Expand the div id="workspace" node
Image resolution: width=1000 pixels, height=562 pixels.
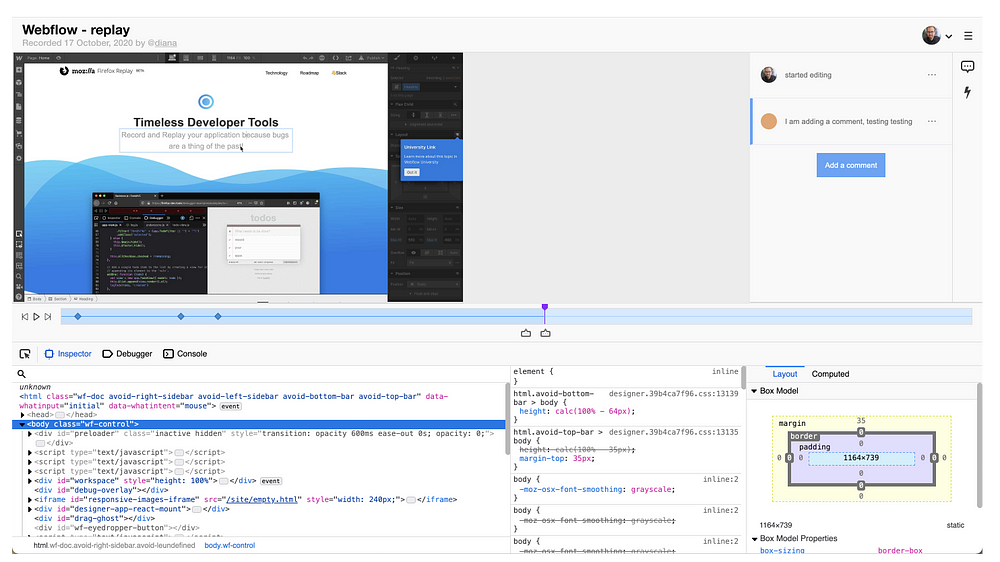[29, 481]
